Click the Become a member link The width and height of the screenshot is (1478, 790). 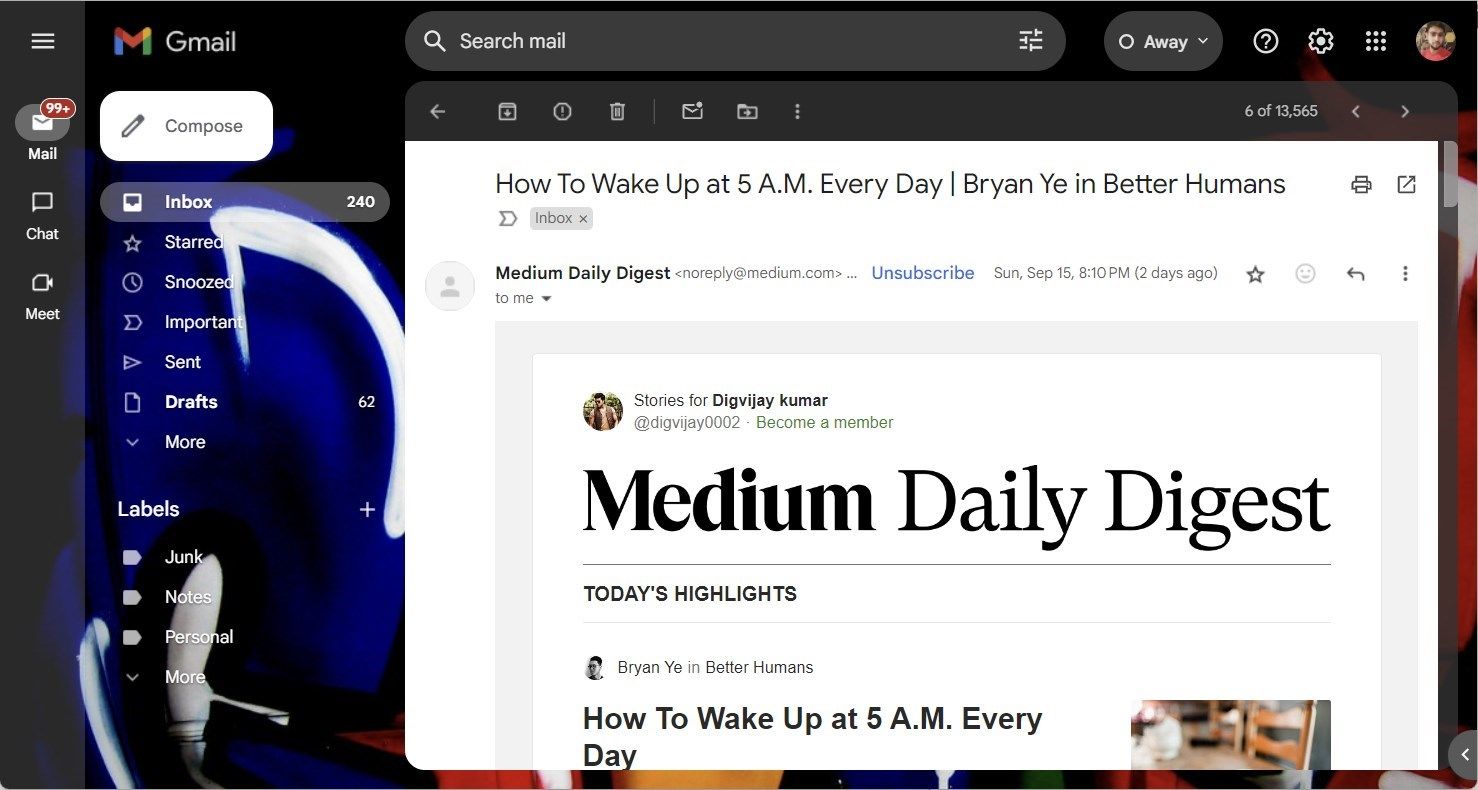(825, 422)
